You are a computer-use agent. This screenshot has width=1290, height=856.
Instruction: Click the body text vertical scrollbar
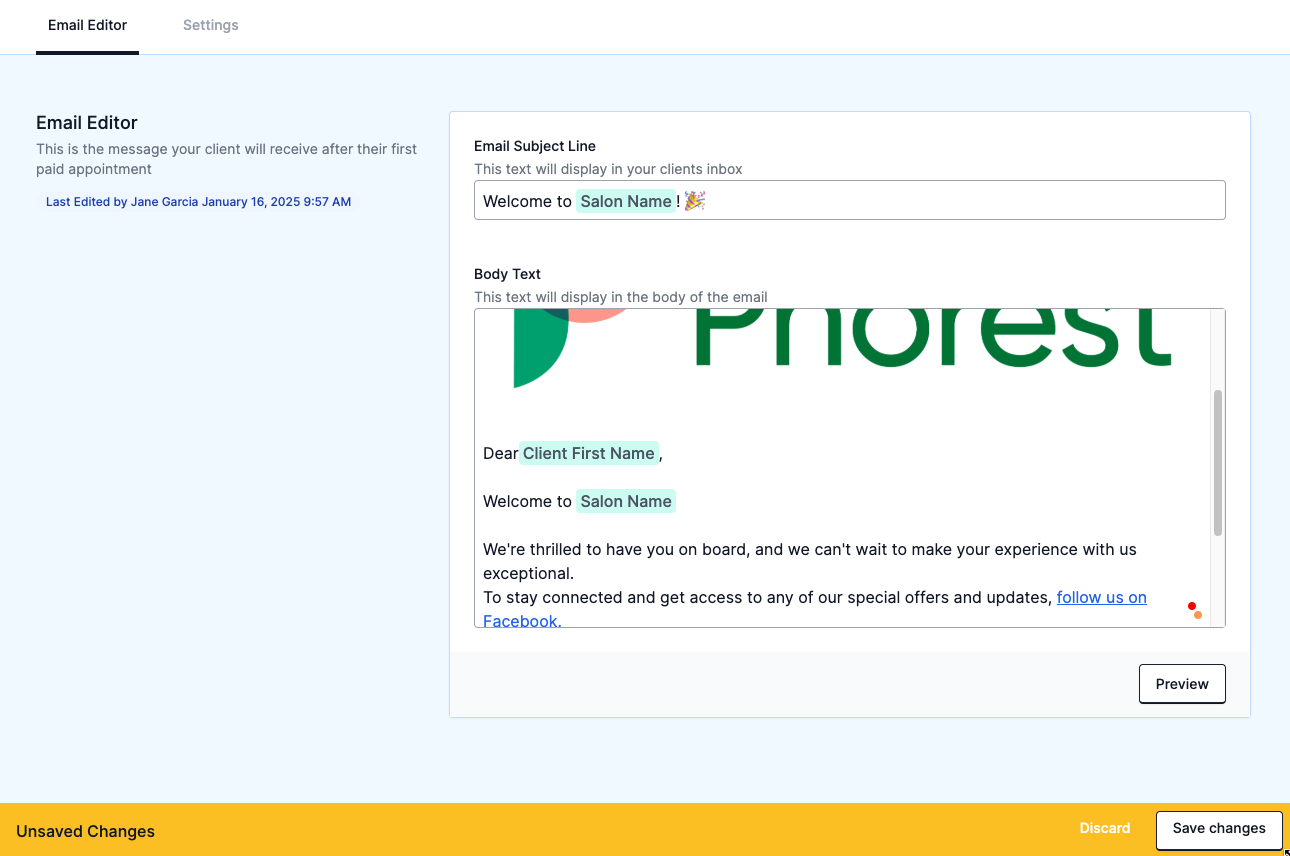[1217, 463]
